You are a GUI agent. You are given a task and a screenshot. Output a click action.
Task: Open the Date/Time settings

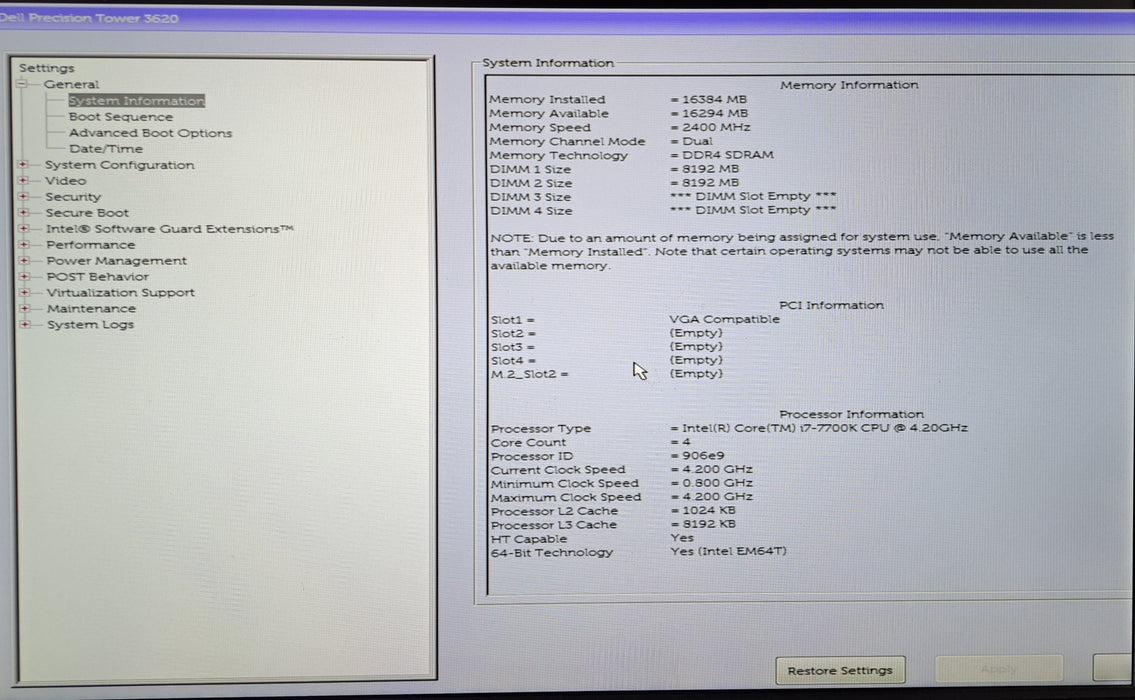(106, 149)
